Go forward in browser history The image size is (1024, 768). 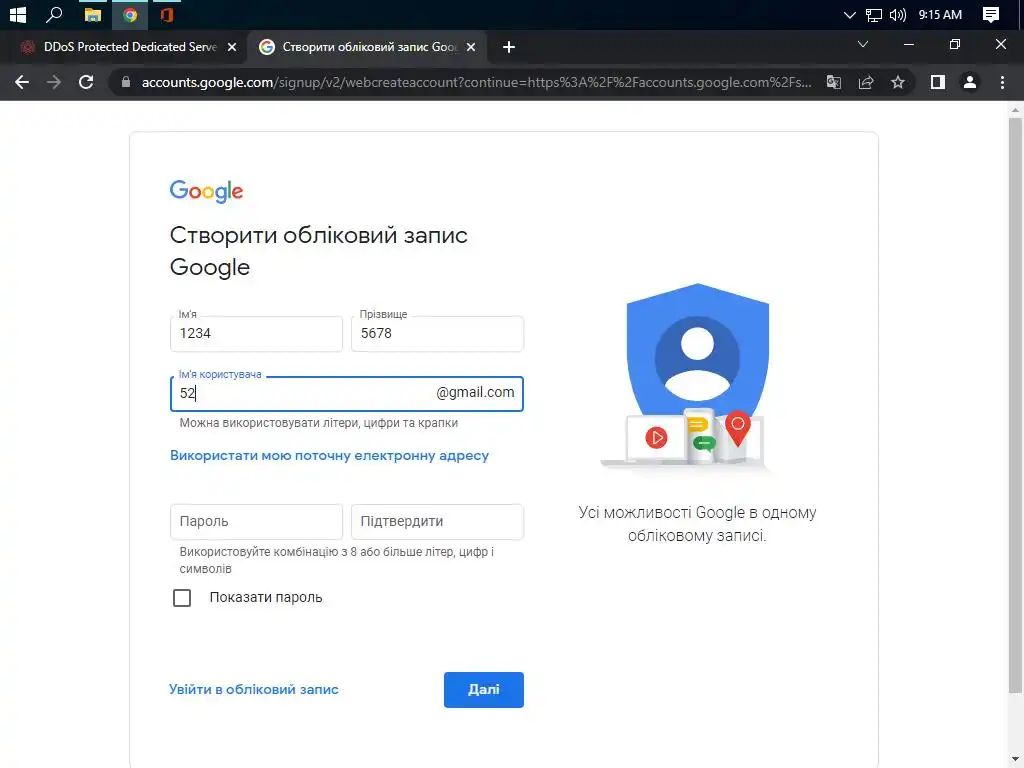[54, 82]
